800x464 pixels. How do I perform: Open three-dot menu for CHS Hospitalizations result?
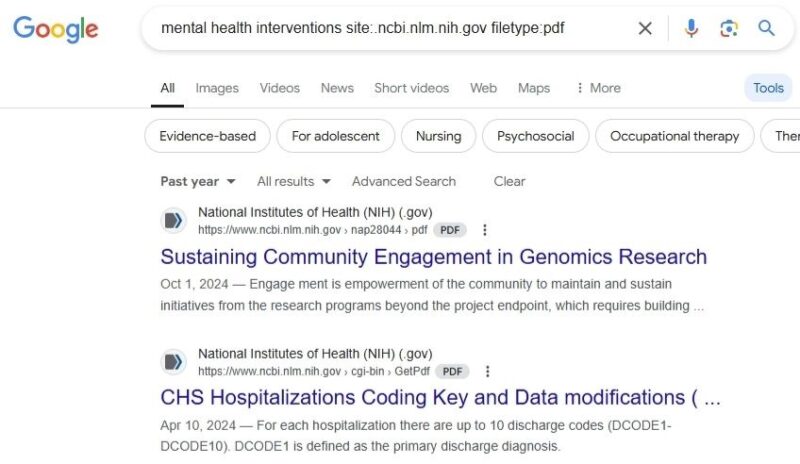[487, 372]
